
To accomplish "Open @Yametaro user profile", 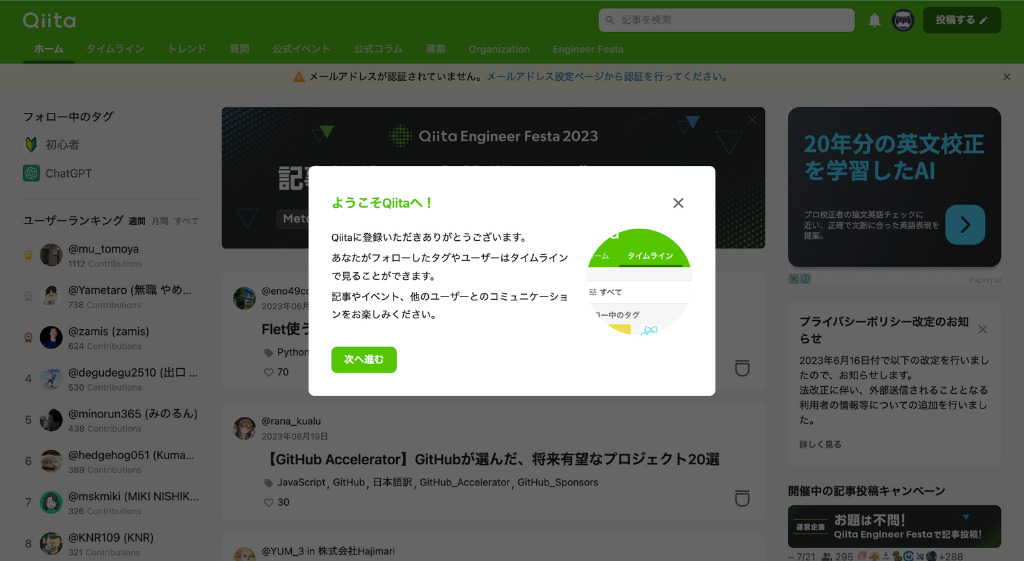I will pos(129,290).
